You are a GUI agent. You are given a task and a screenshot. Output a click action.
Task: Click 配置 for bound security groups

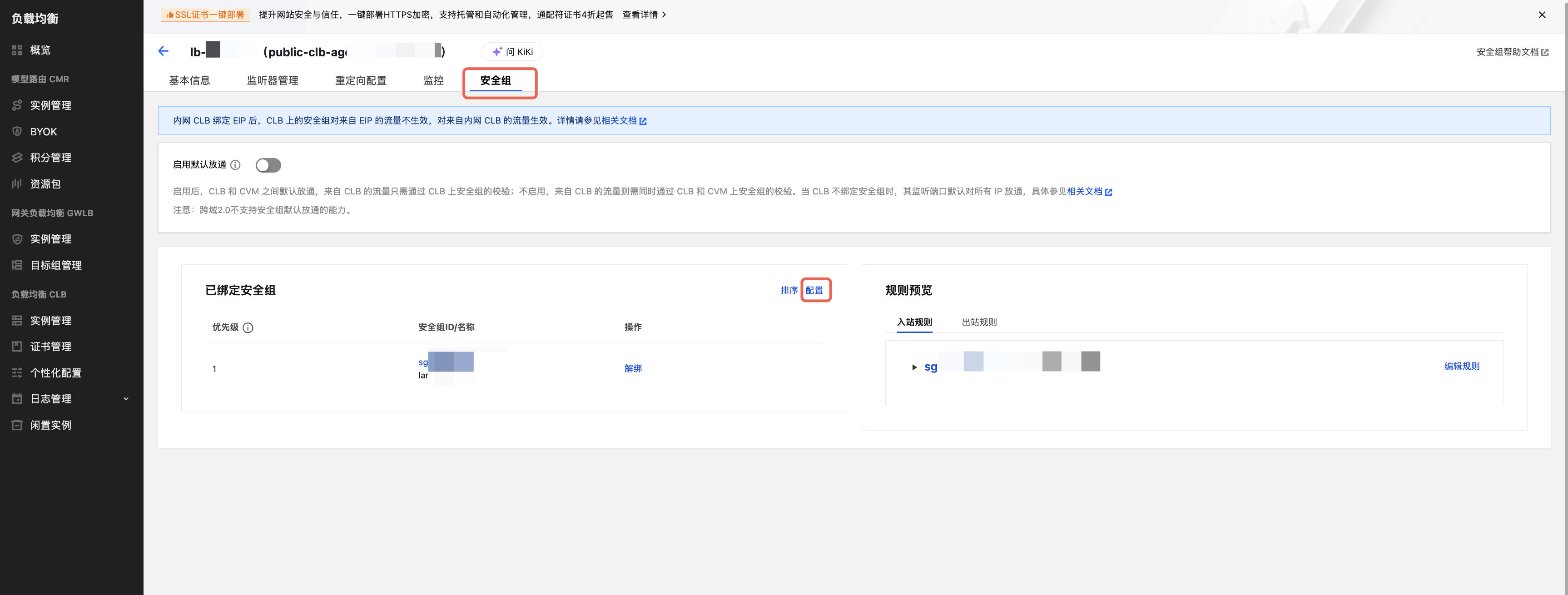pos(814,290)
